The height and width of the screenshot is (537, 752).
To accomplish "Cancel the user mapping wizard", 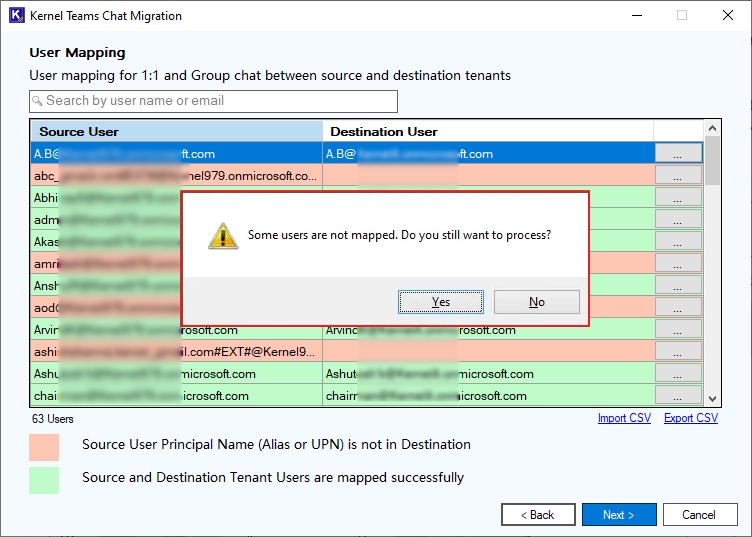I will pos(700,514).
